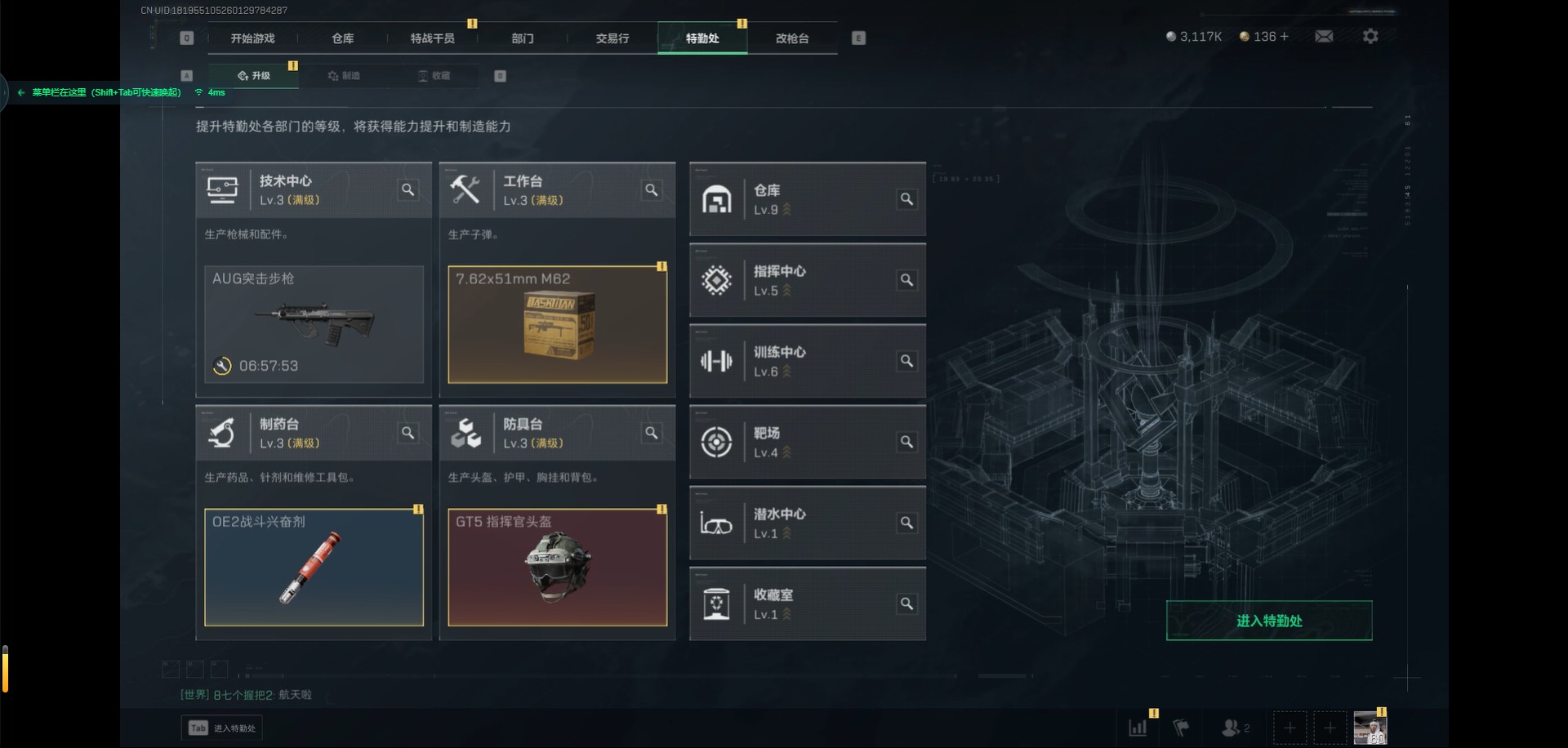The image size is (1568, 748).
Task: Click the 靶场 magnifier icon
Action: click(906, 442)
